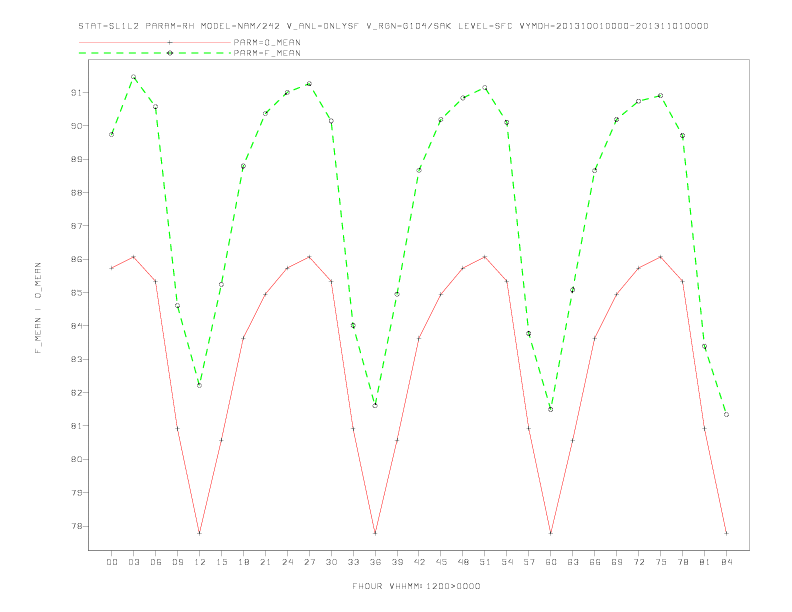Click the y-axis tick label 79
The width and height of the screenshot is (792, 612).
click(x=76, y=492)
